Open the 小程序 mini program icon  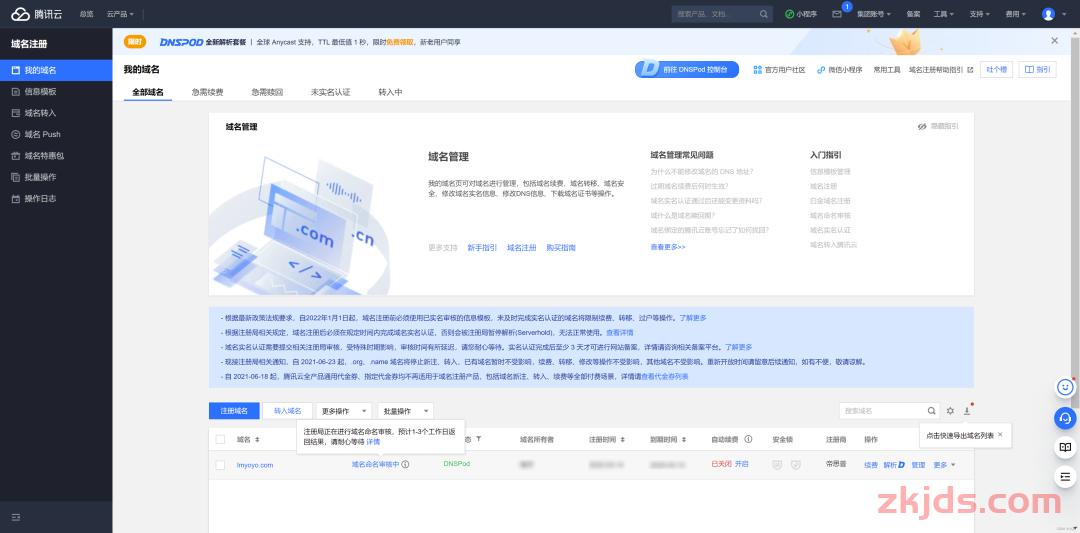point(789,14)
